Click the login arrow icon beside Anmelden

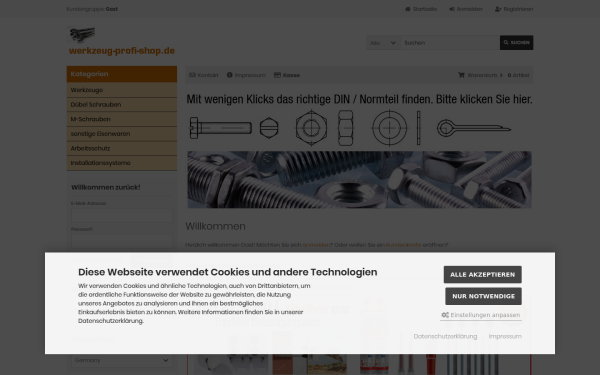click(x=452, y=9)
